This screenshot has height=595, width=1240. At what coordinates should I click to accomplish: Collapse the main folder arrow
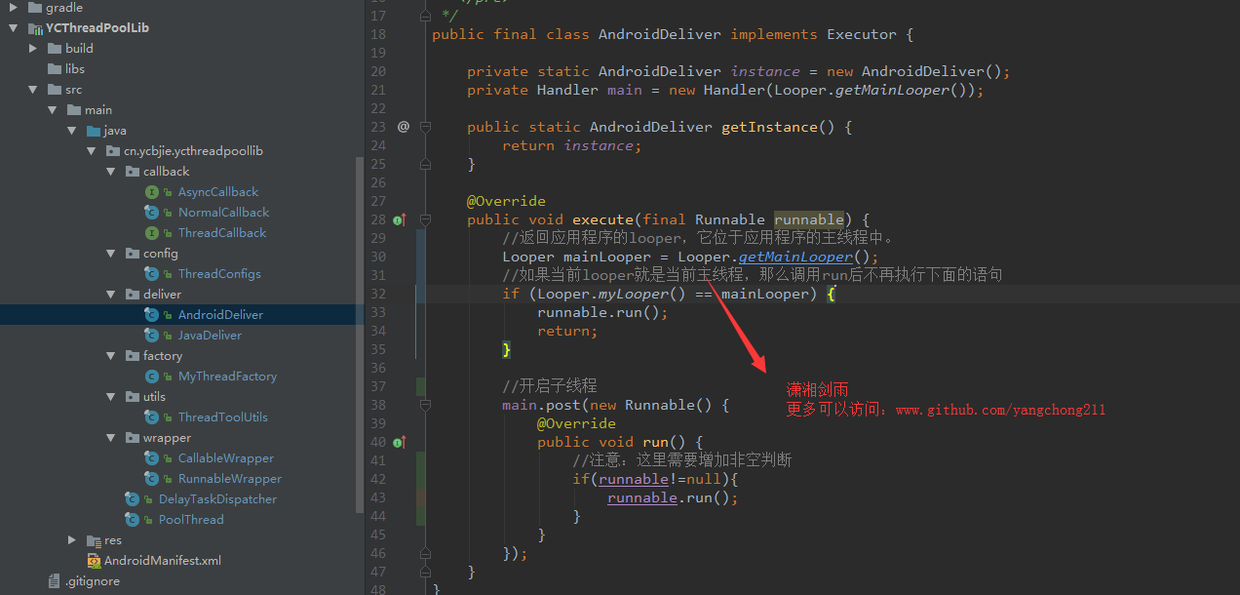(x=52, y=110)
